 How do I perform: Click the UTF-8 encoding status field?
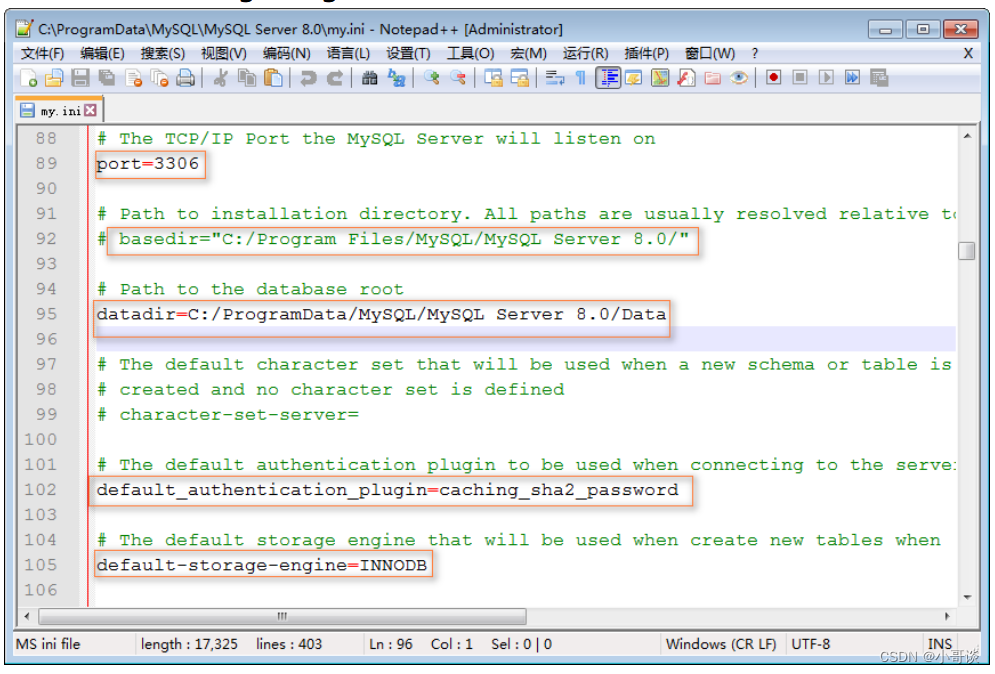810,644
